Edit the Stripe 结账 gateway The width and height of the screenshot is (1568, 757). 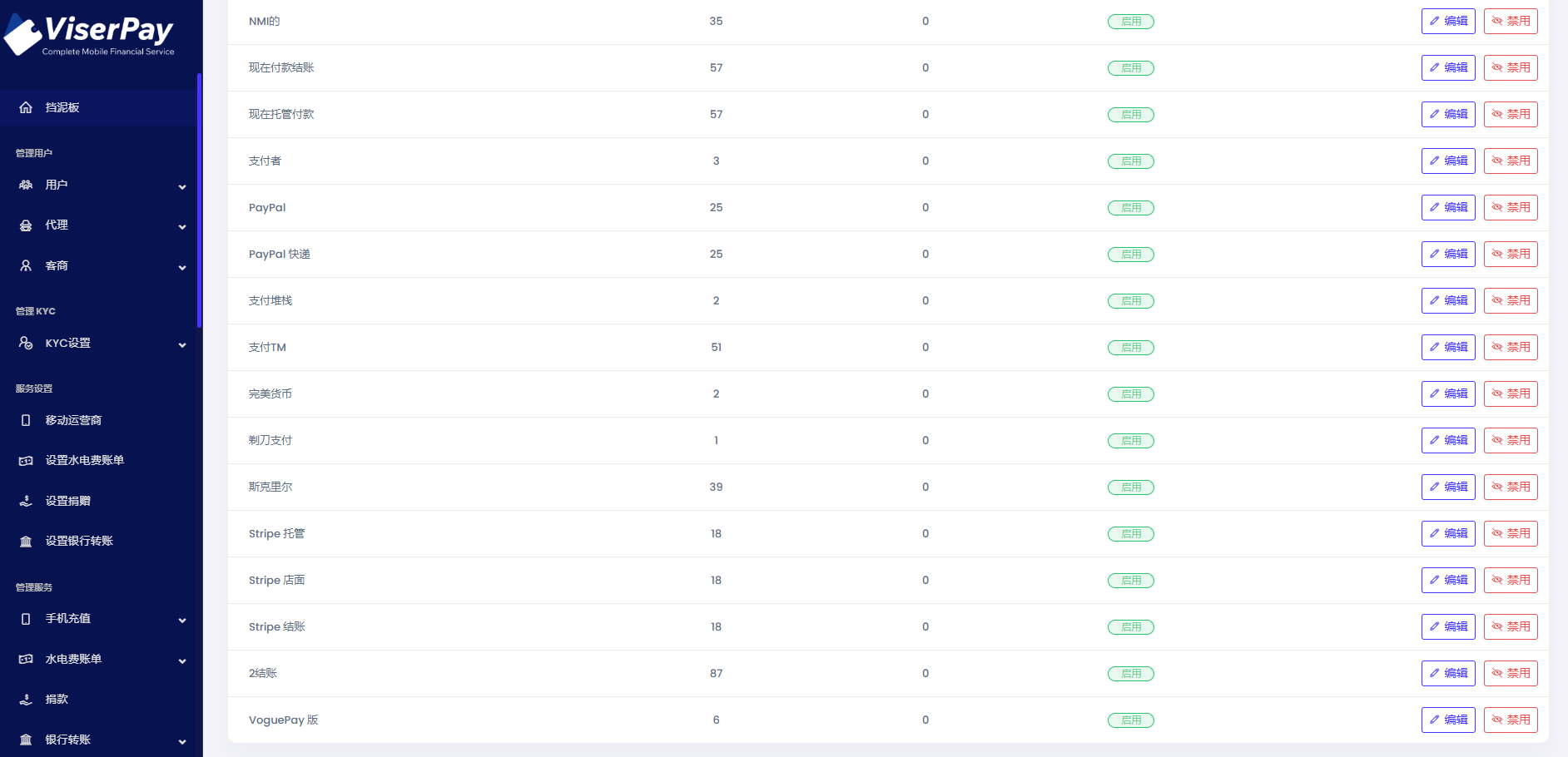tap(1448, 626)
